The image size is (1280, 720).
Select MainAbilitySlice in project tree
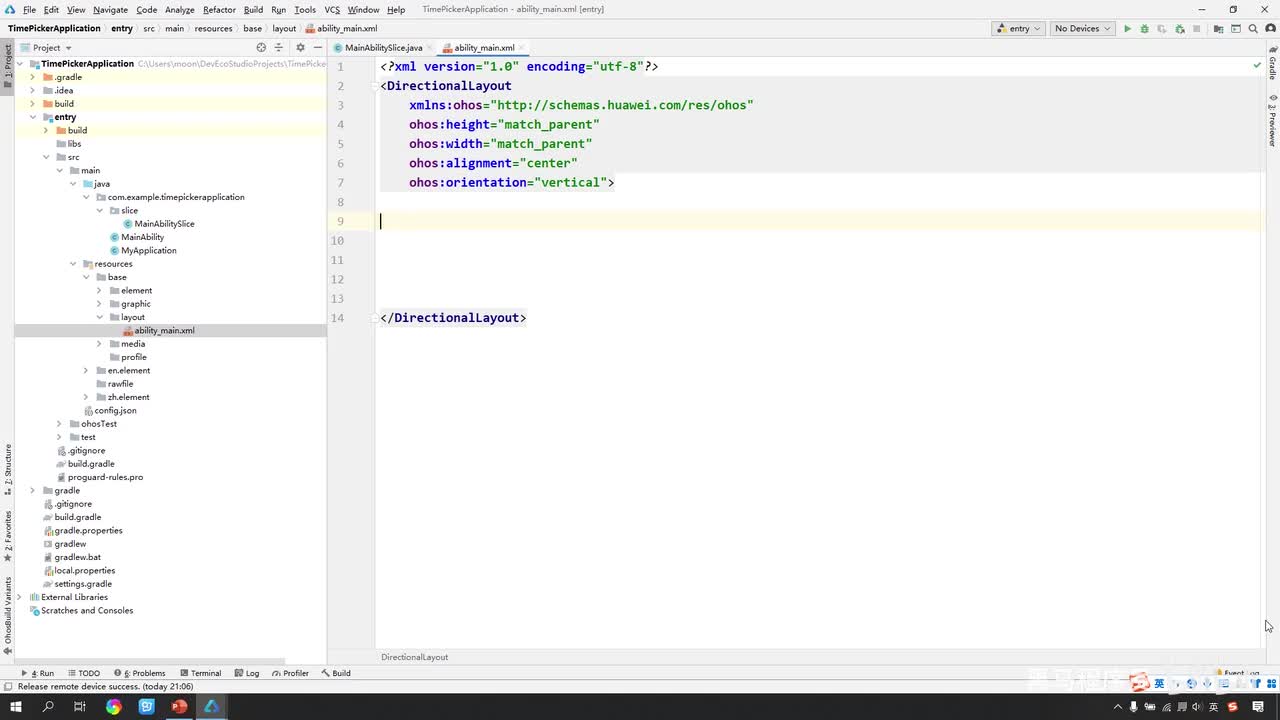tap(164, 224)
